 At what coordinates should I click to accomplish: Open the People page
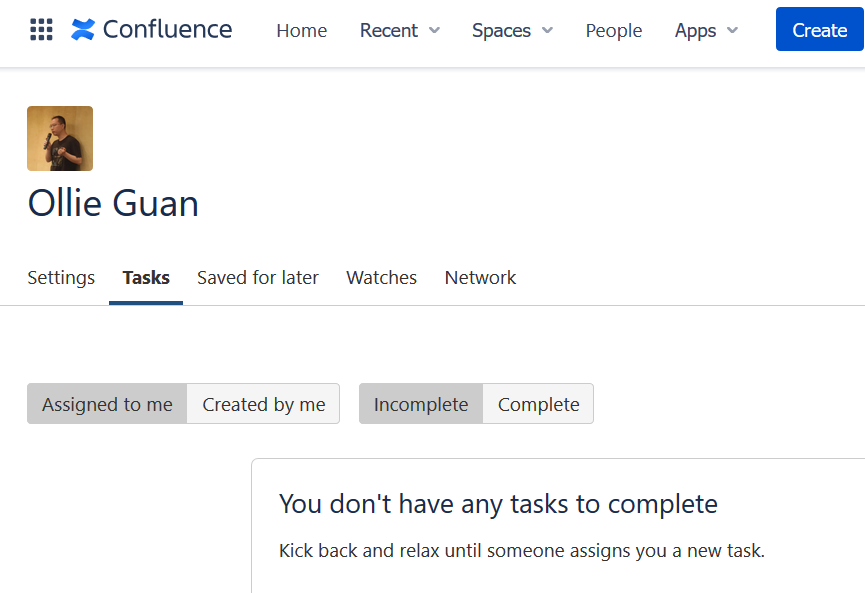click(613, 30)
